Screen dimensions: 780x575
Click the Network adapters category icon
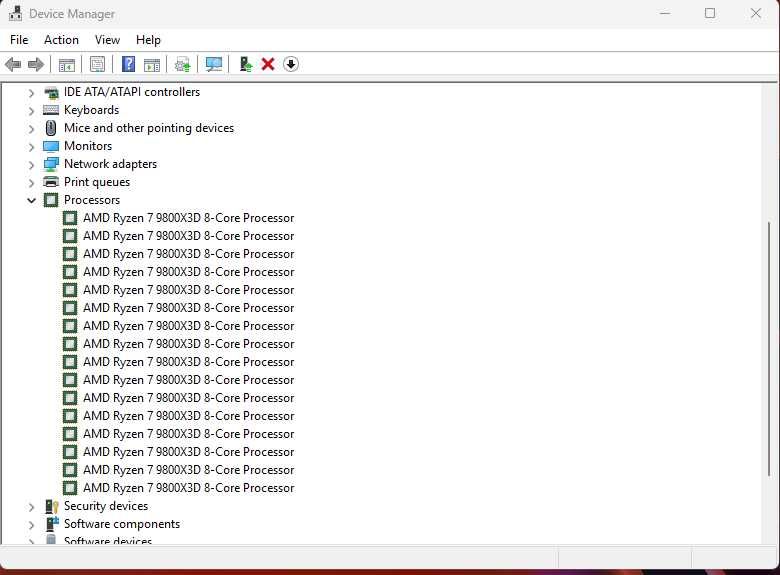(x=51, y=164)
